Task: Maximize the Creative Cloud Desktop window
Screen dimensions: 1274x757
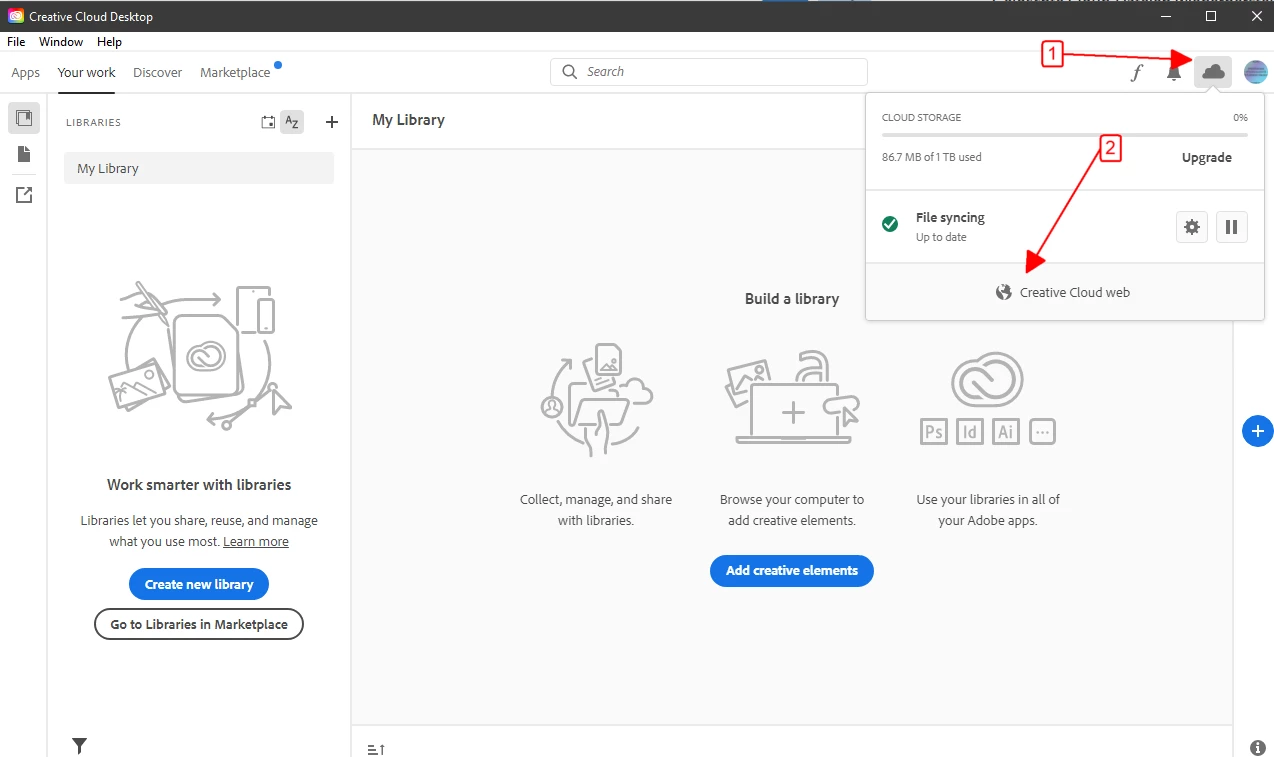Action: tap(1211, 16)
